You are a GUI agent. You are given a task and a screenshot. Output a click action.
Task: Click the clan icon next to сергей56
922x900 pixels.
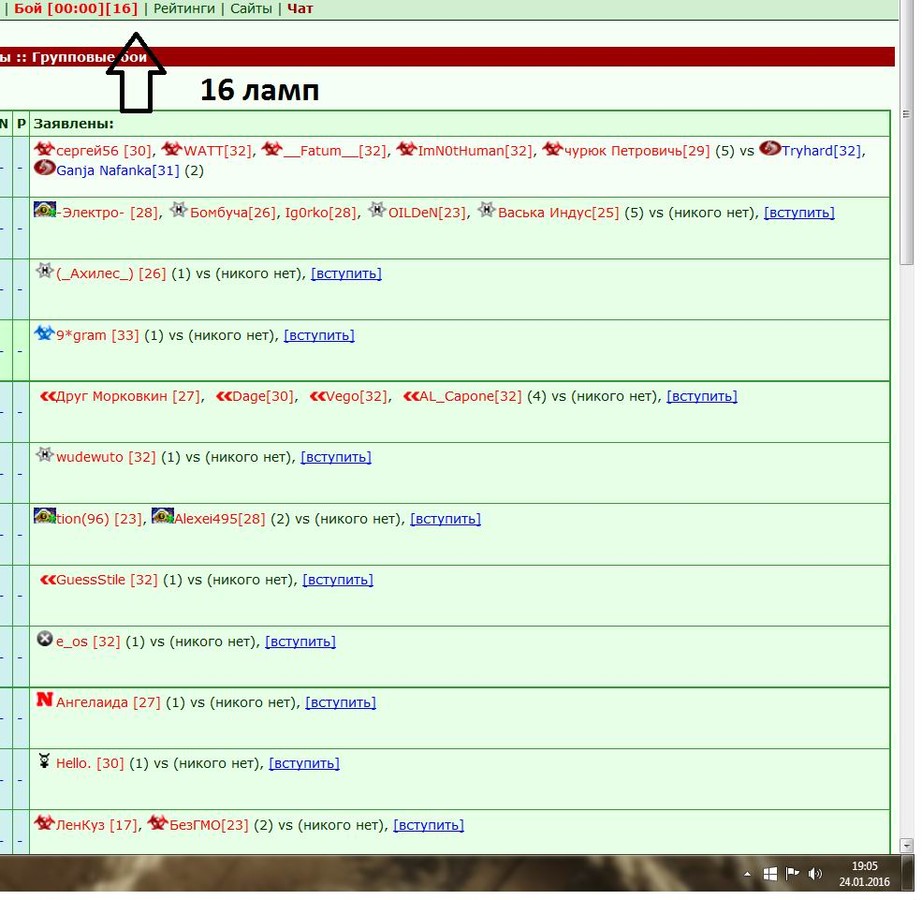[44, 149]
